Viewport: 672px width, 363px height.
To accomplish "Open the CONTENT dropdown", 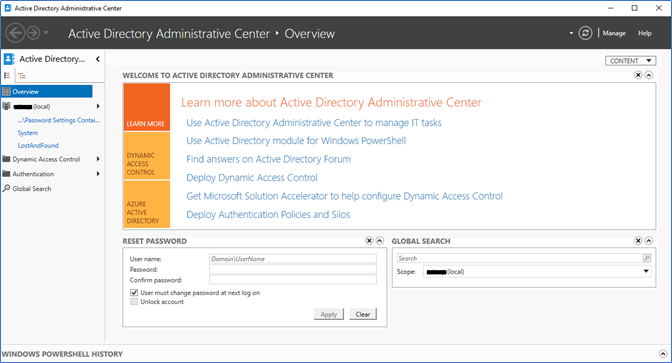I will point(630,61).
